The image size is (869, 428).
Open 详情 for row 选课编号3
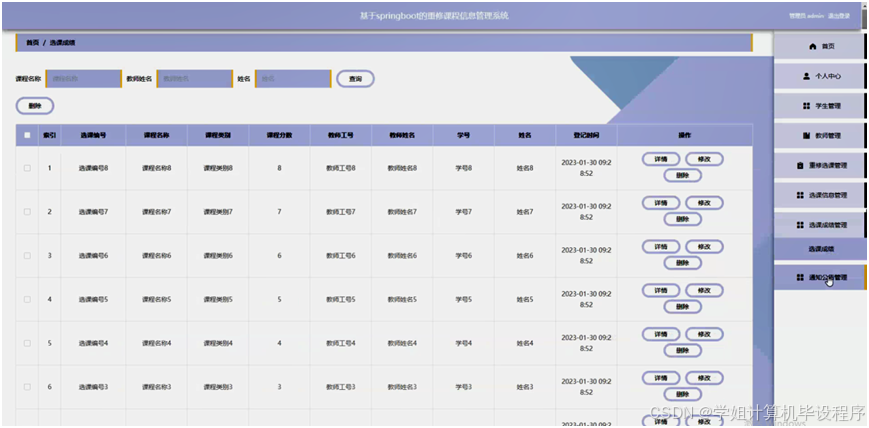tap(661, 378)
